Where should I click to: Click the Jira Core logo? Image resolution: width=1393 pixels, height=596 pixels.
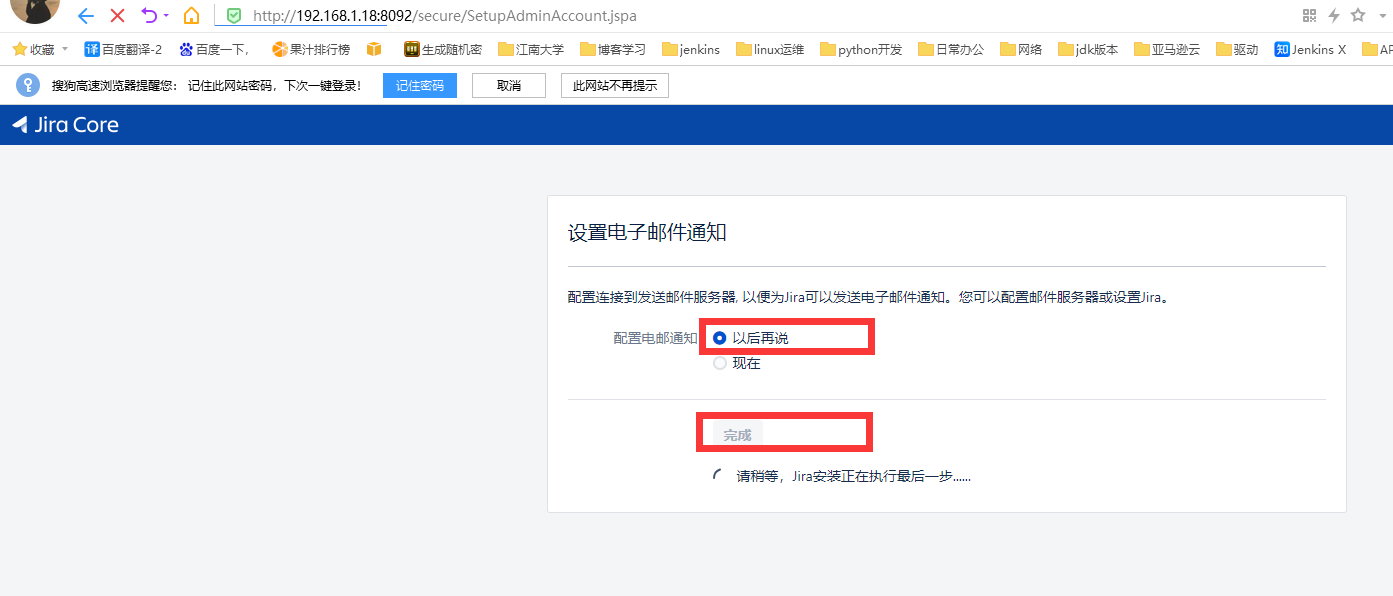tap(65, 125)
